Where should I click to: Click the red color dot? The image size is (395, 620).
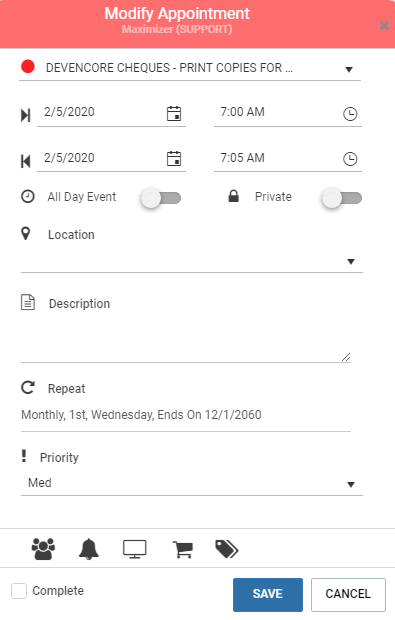[28, 66]
